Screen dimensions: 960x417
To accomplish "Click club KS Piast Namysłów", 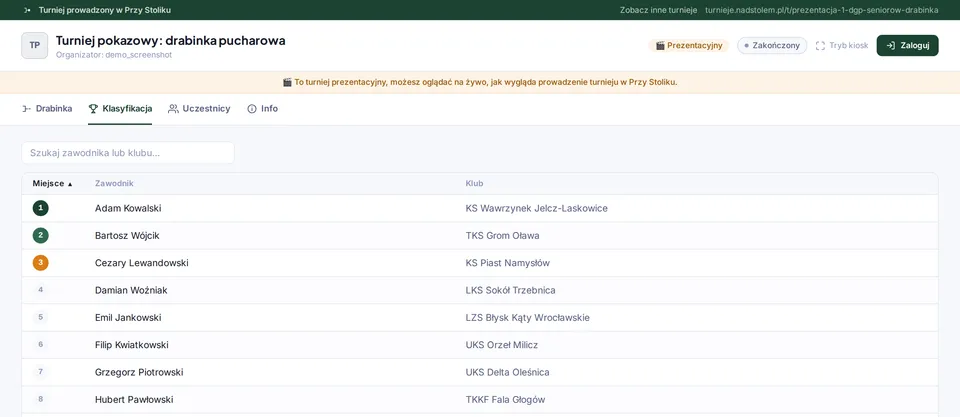I will point(508,263).
